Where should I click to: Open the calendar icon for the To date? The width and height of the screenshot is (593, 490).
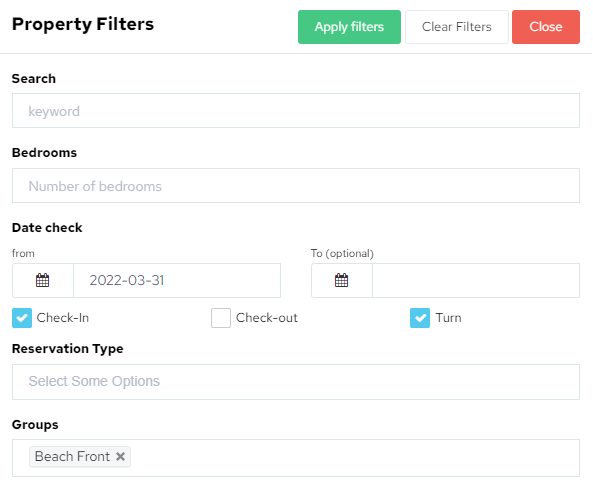(x=342, y=281)
